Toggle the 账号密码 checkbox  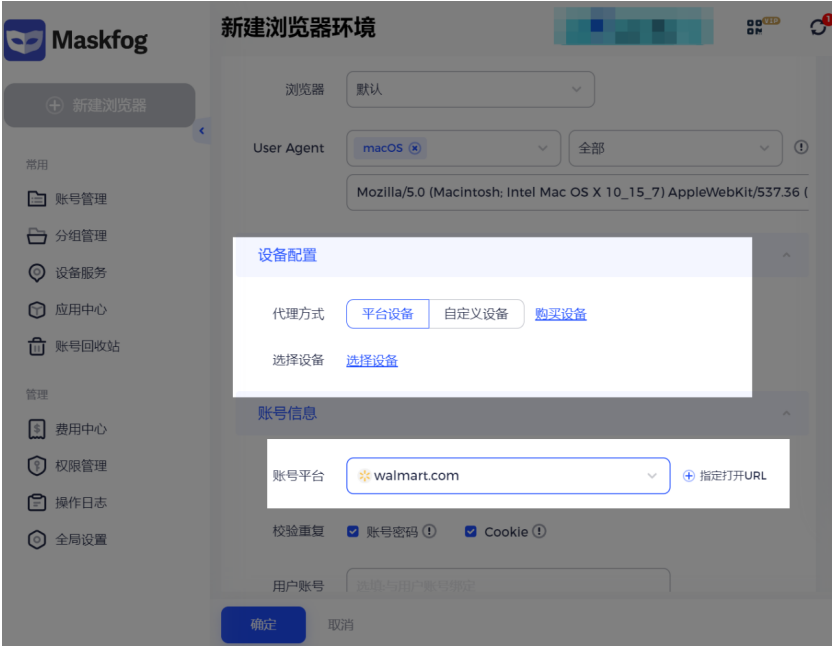[x=353, y=531]
